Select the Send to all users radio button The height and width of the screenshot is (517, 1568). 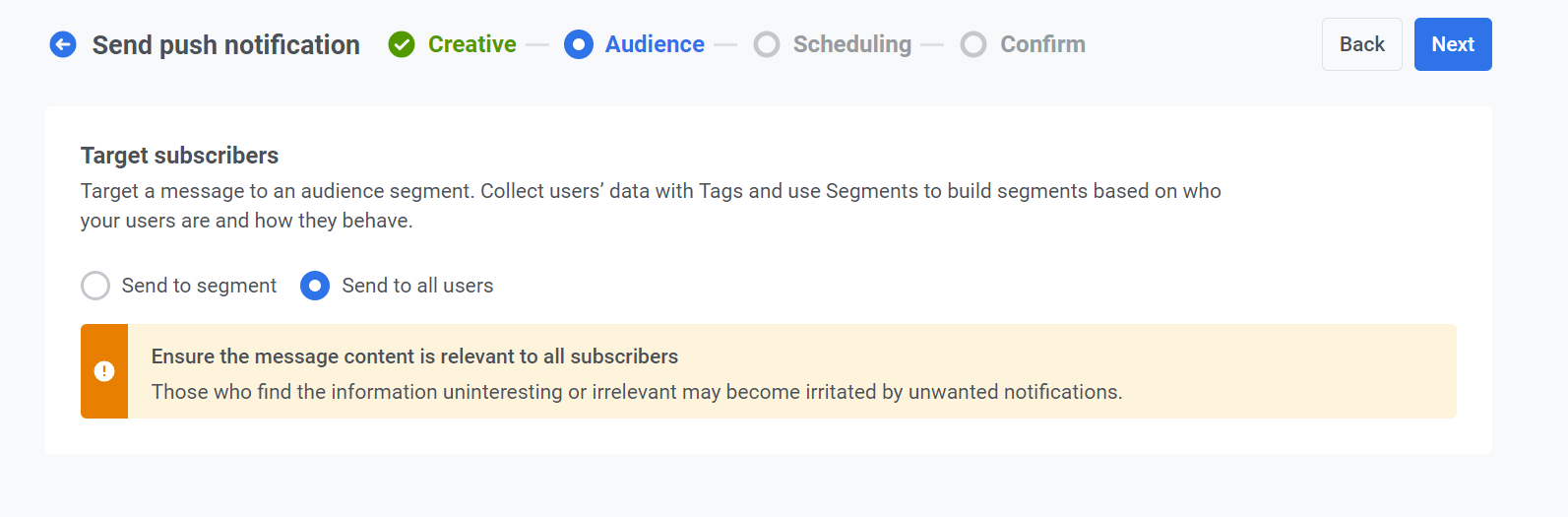(x=315, y=286)
